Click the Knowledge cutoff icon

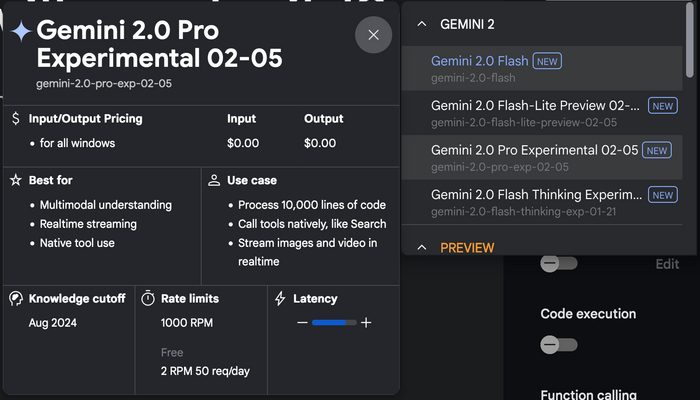[x=15, y=298]
